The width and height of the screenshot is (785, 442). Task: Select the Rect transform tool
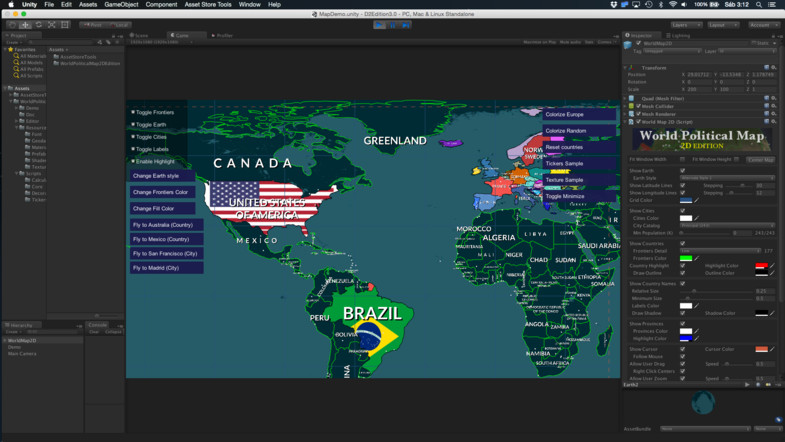pyautogui.click(x=65, y=25)
